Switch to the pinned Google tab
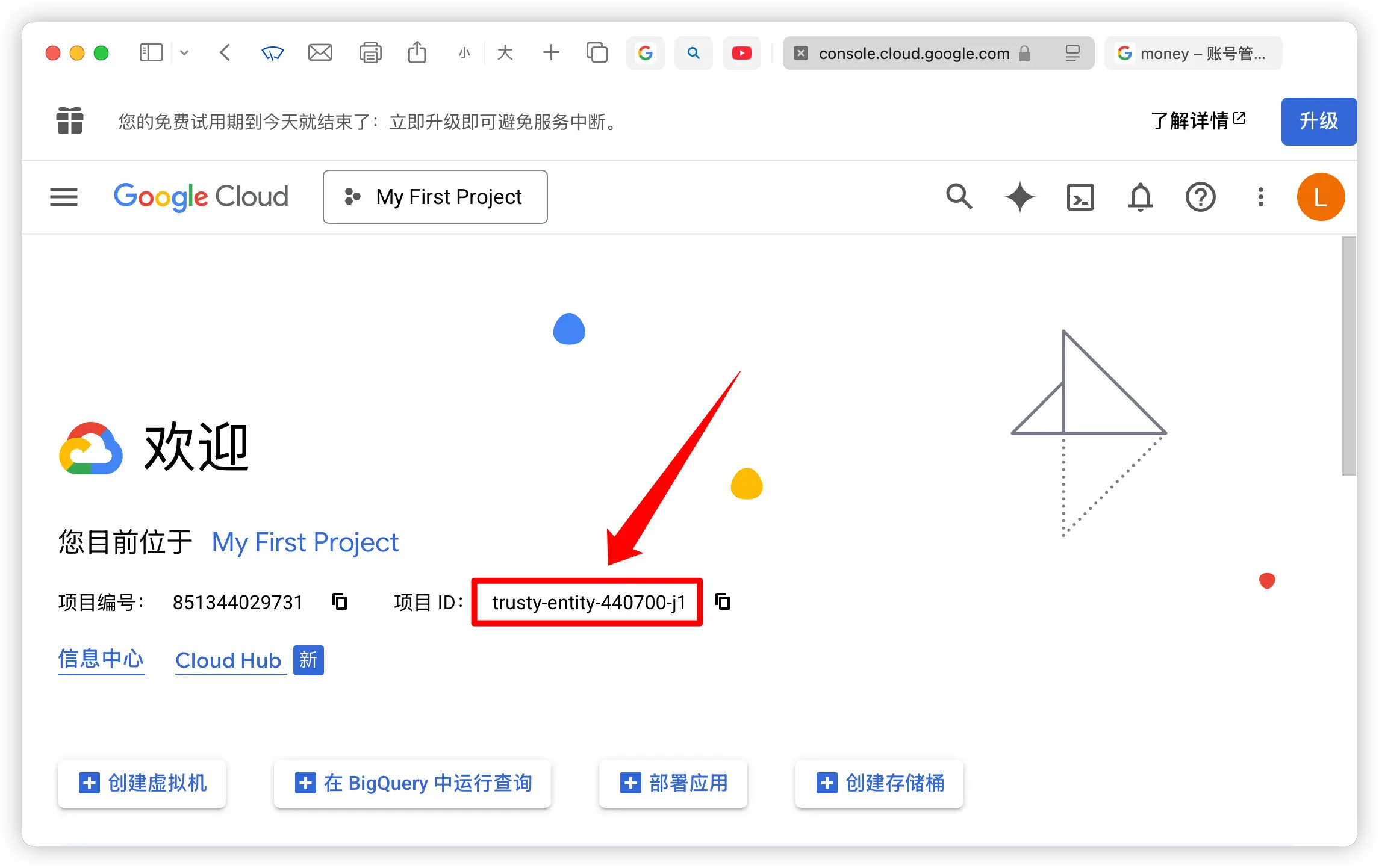Viewport: 1379px width, 868px height. [x=646, y=53]
